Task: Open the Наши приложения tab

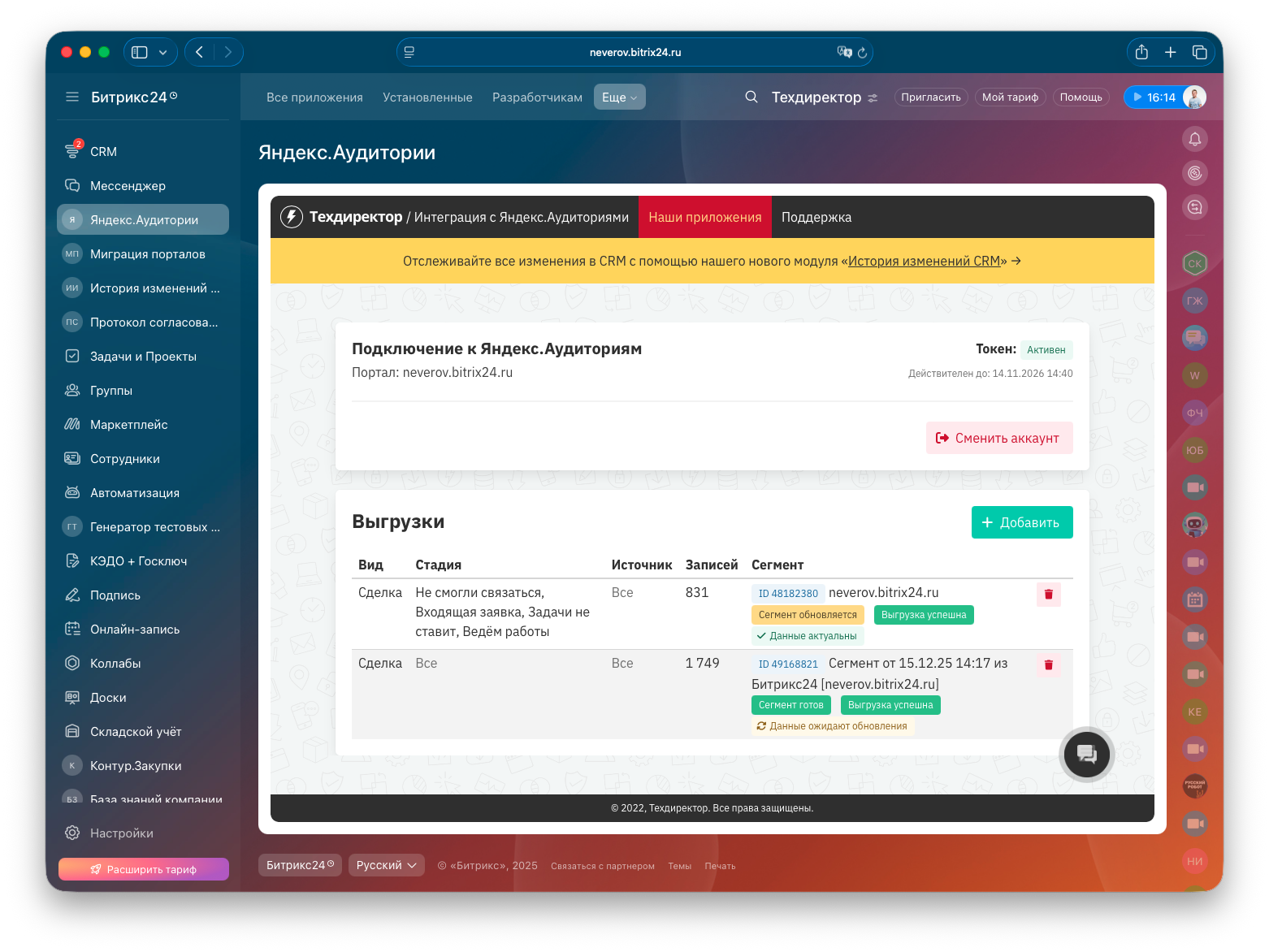Action: coord(705,217)
